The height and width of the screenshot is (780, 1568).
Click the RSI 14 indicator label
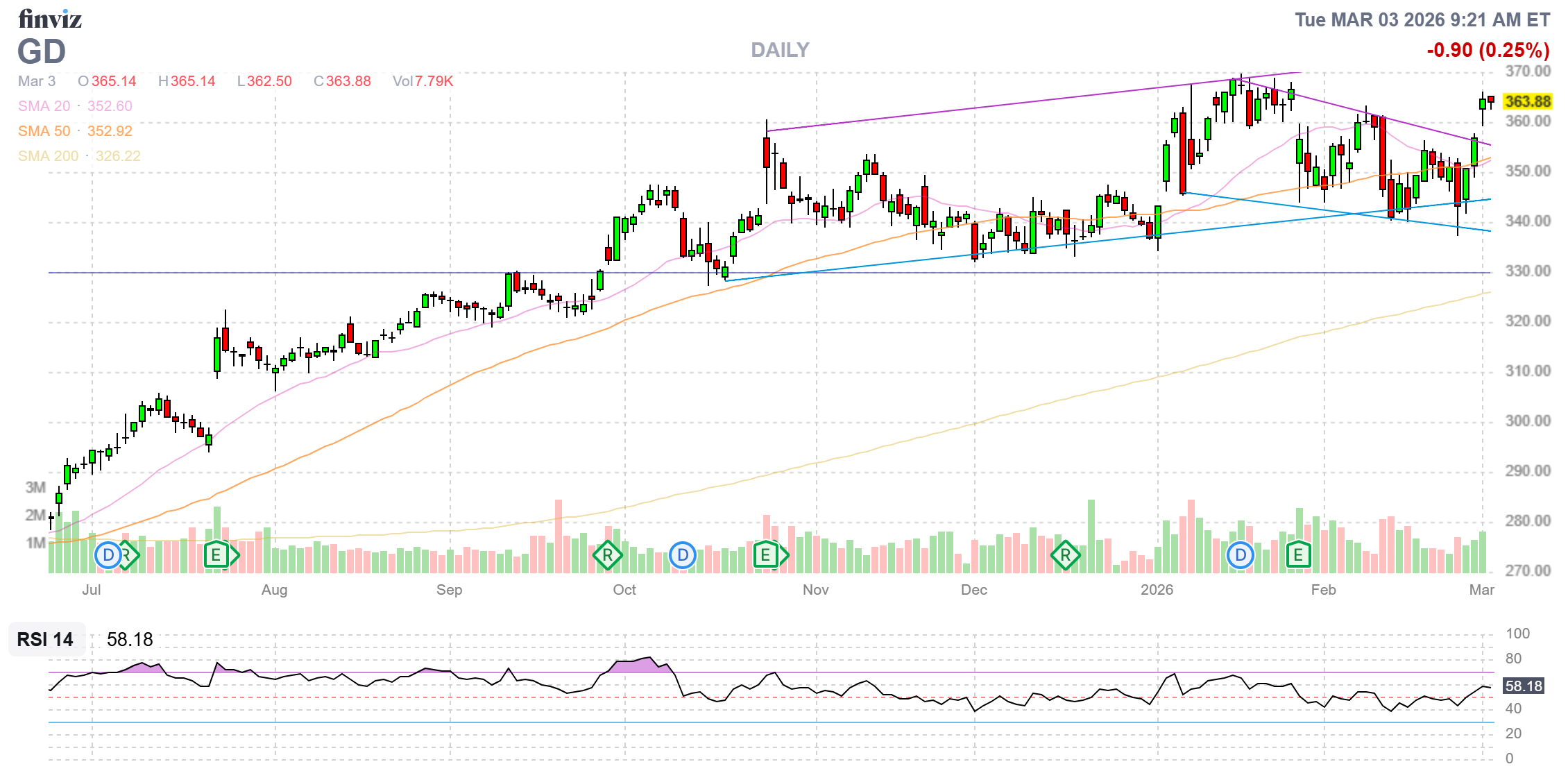(45, 639)
